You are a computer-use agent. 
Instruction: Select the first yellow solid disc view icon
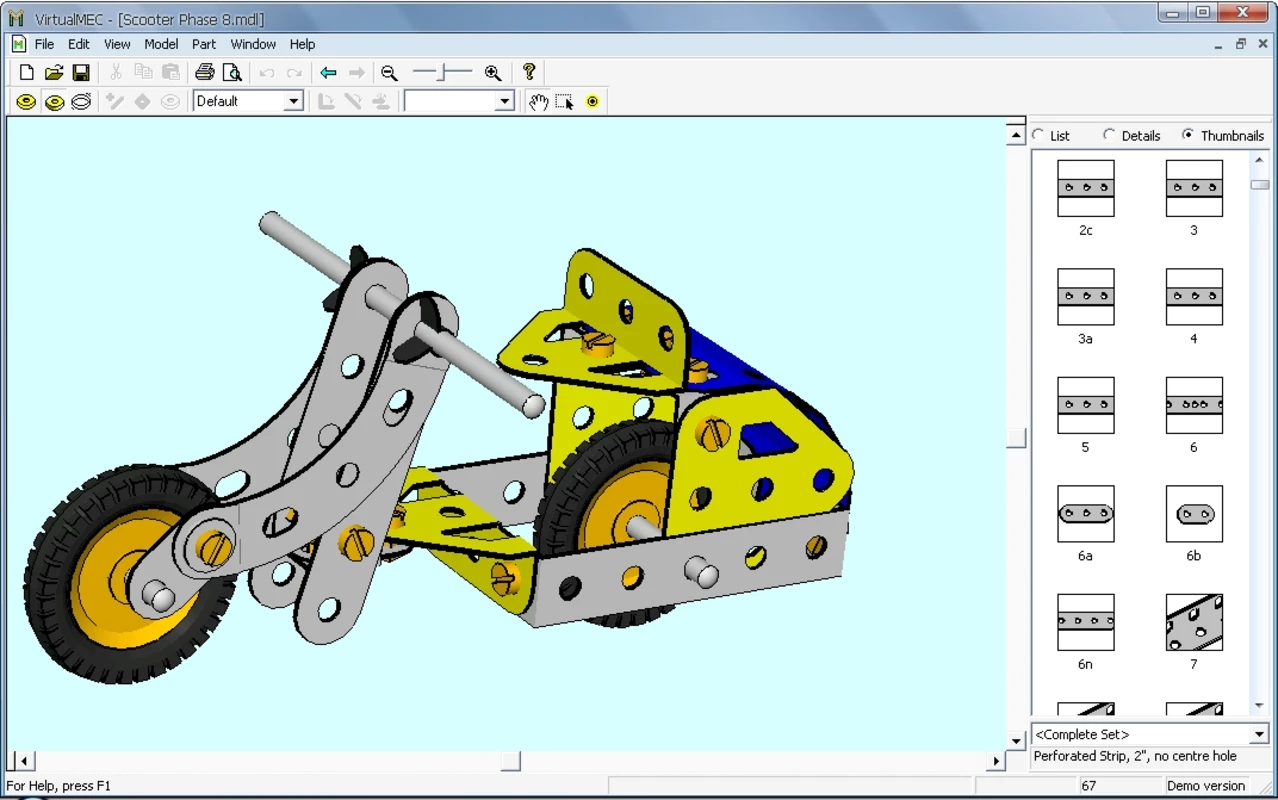(26, 101)
